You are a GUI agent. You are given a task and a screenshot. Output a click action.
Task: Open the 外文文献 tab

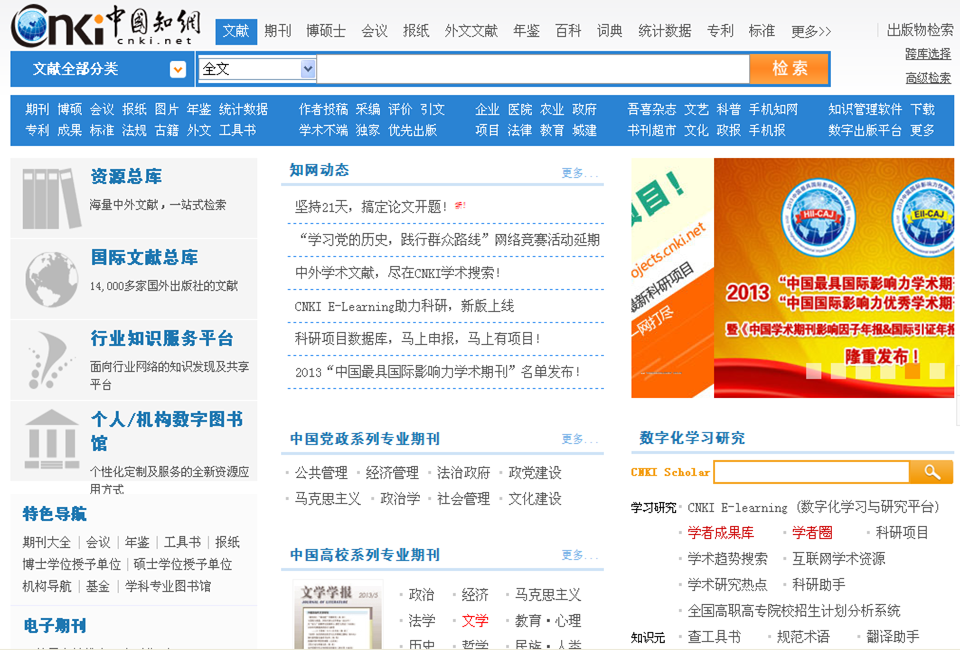[x=471, y=31]
